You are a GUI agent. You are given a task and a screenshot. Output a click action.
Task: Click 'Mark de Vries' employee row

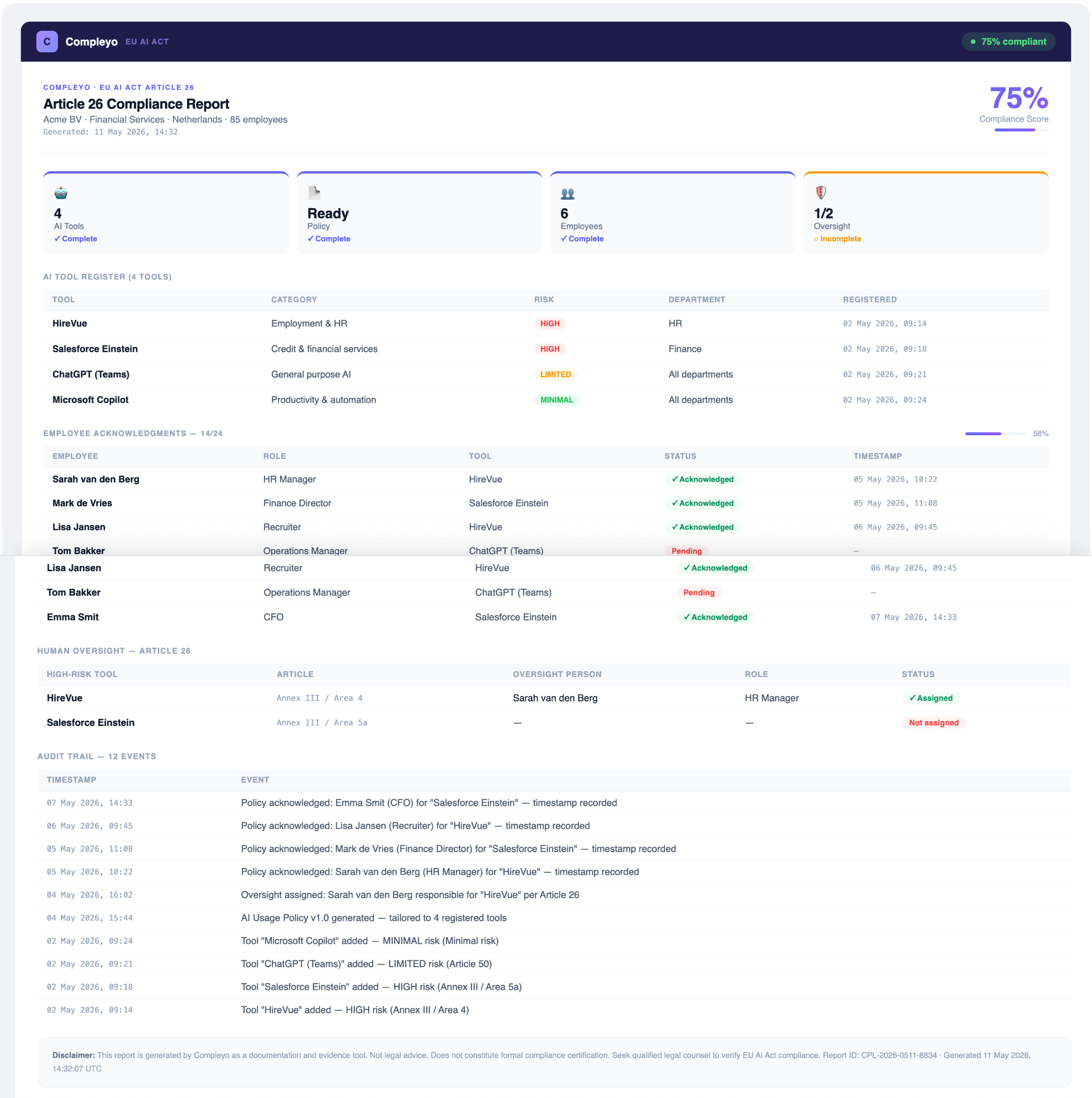[x=545, y=503]
